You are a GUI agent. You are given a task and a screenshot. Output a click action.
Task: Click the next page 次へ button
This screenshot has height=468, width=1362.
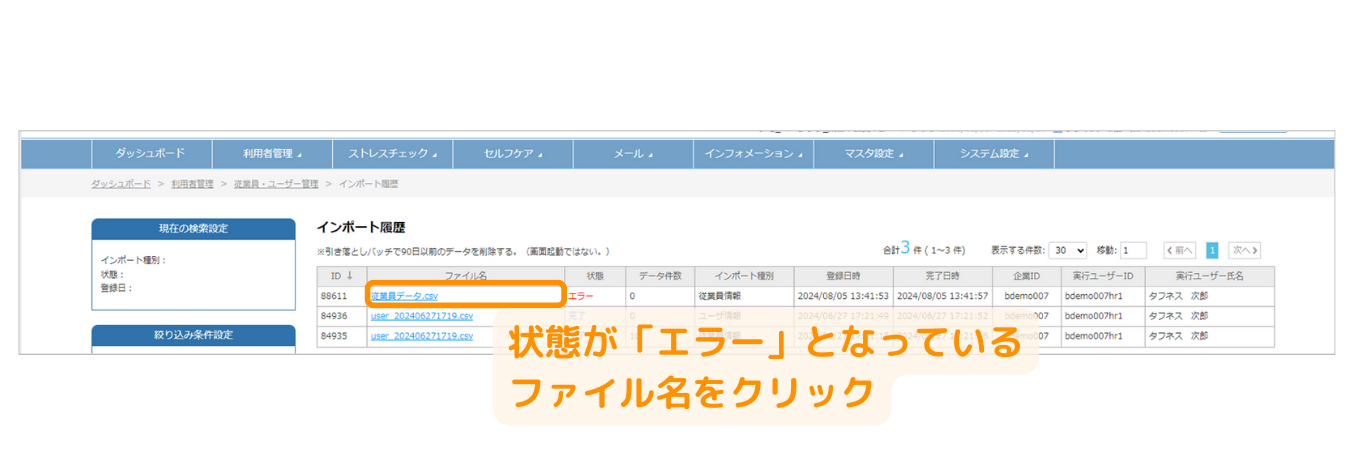(x=1244, y=250)
